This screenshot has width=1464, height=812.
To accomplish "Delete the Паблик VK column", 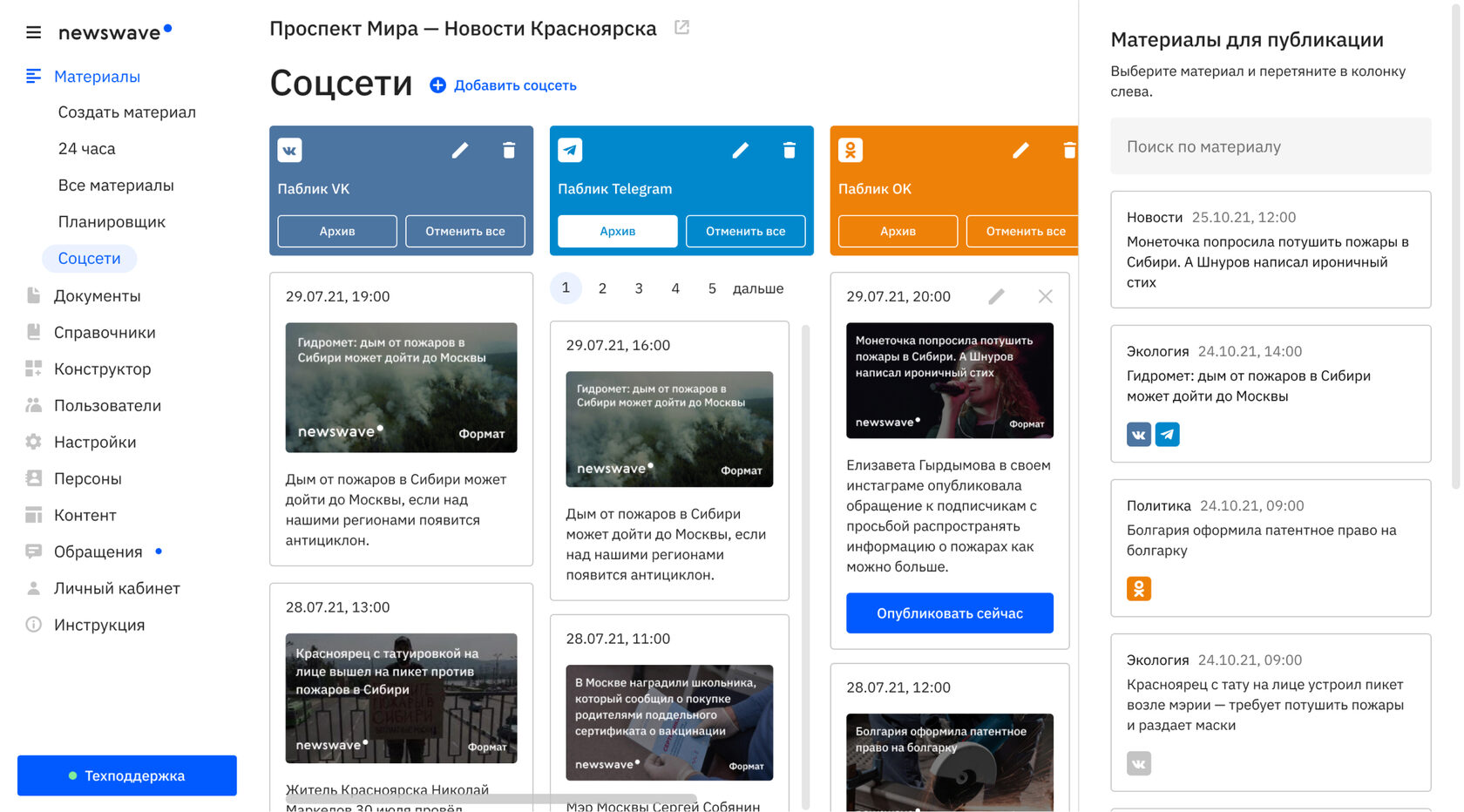I will 509,151.
